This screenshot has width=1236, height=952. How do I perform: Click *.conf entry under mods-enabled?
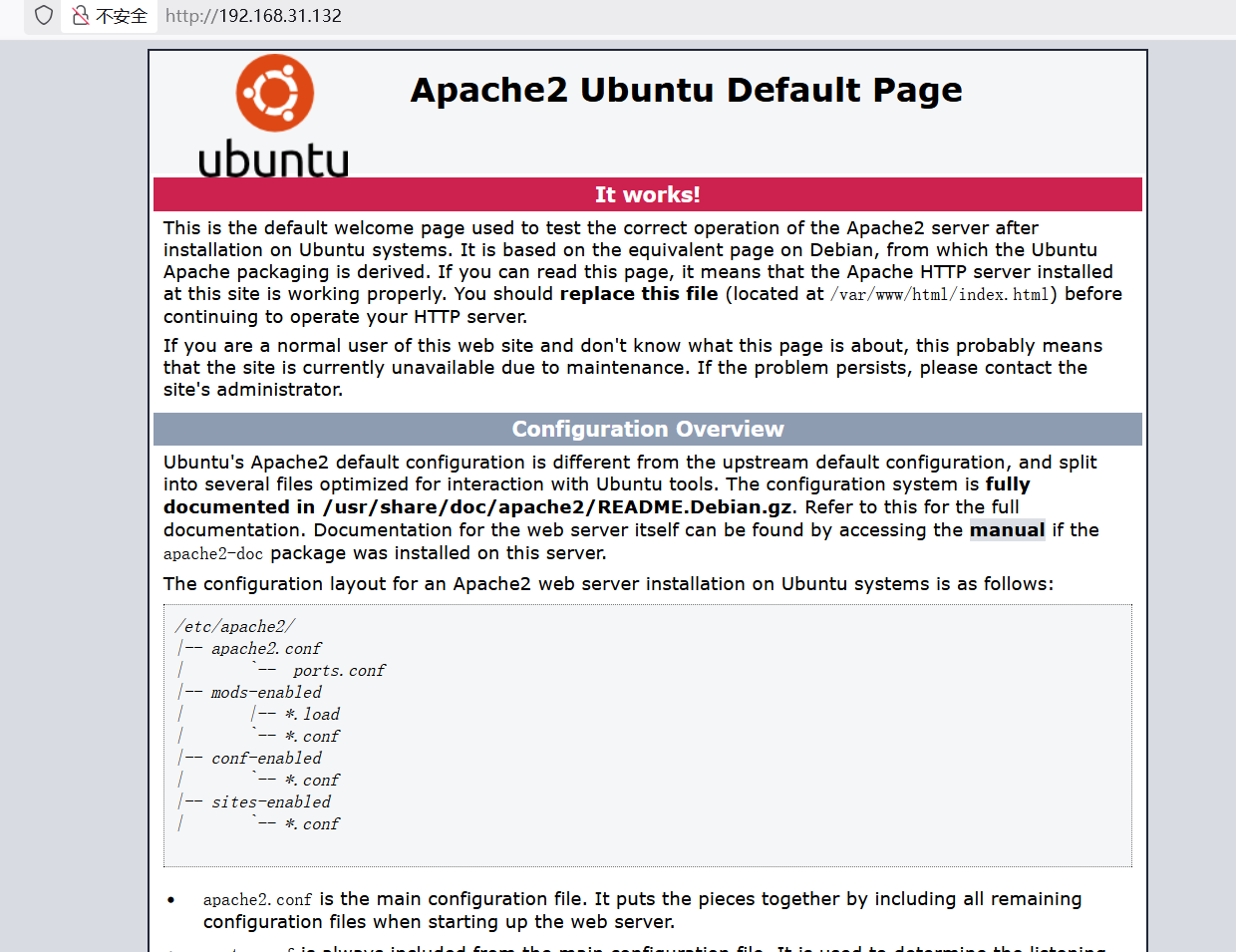point(312,736)
